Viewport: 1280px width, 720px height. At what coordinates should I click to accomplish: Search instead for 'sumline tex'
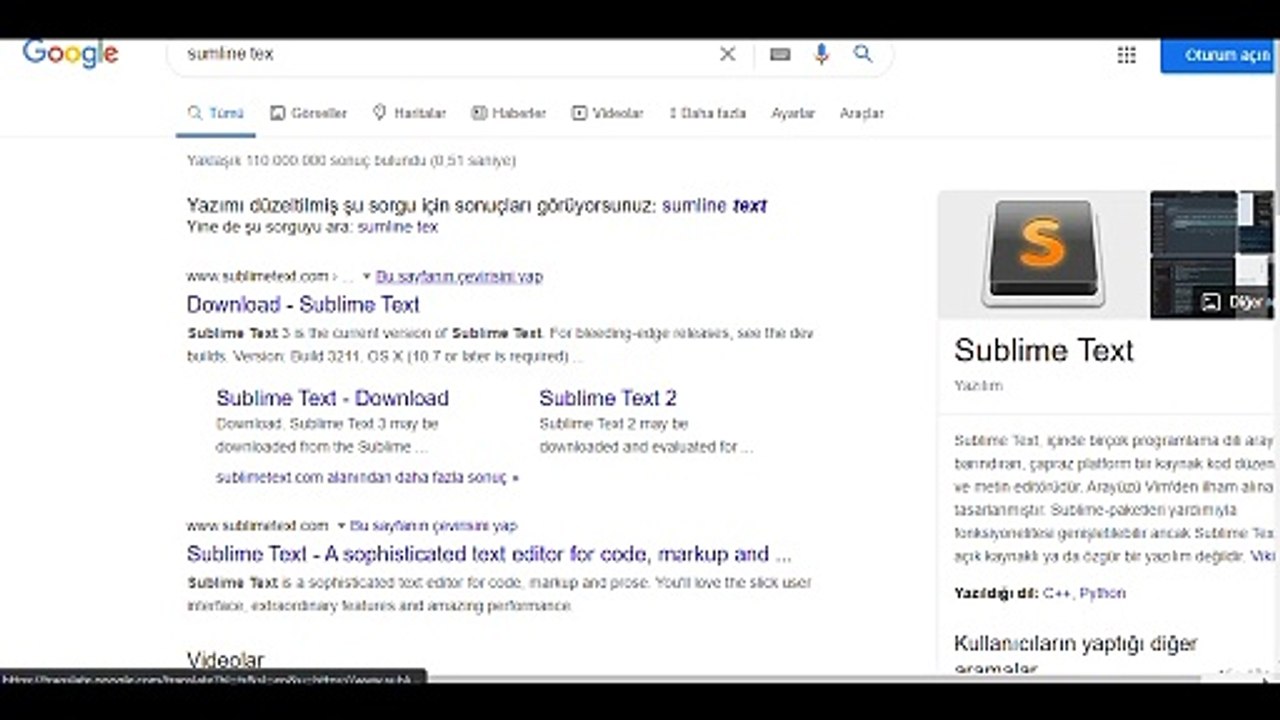398,227
